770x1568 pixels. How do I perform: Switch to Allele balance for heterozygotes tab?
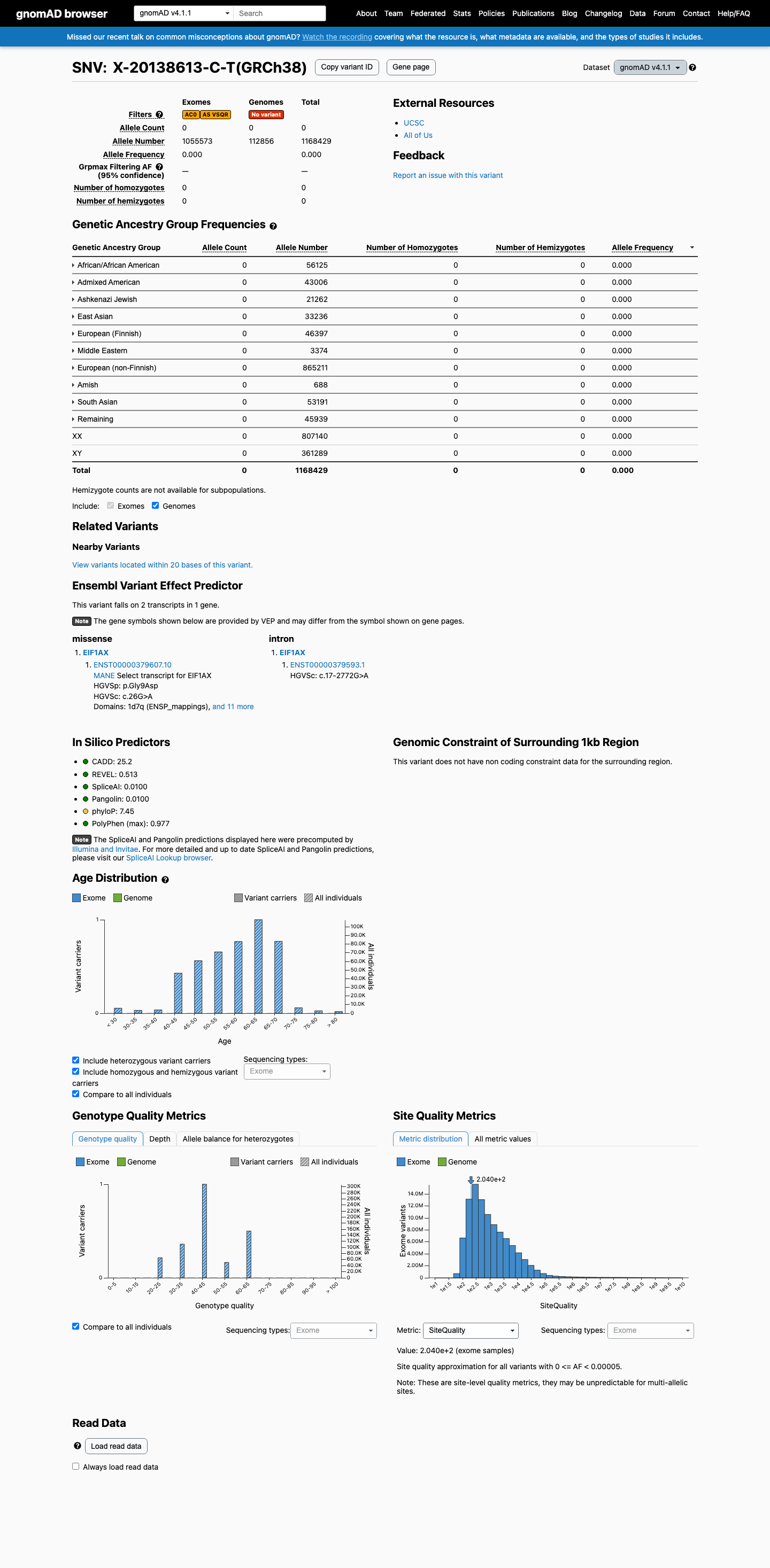coord(237,1139)
